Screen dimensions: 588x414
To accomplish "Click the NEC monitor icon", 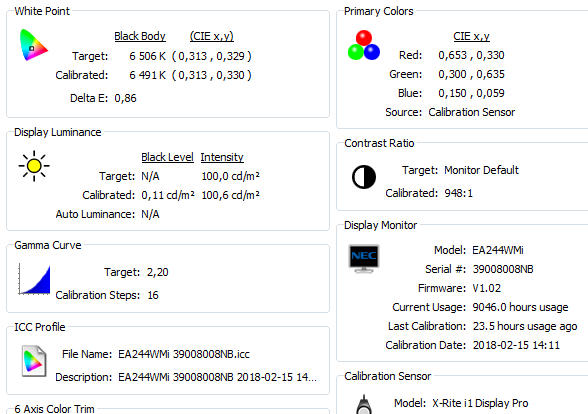I will click(x=364, y=258).
